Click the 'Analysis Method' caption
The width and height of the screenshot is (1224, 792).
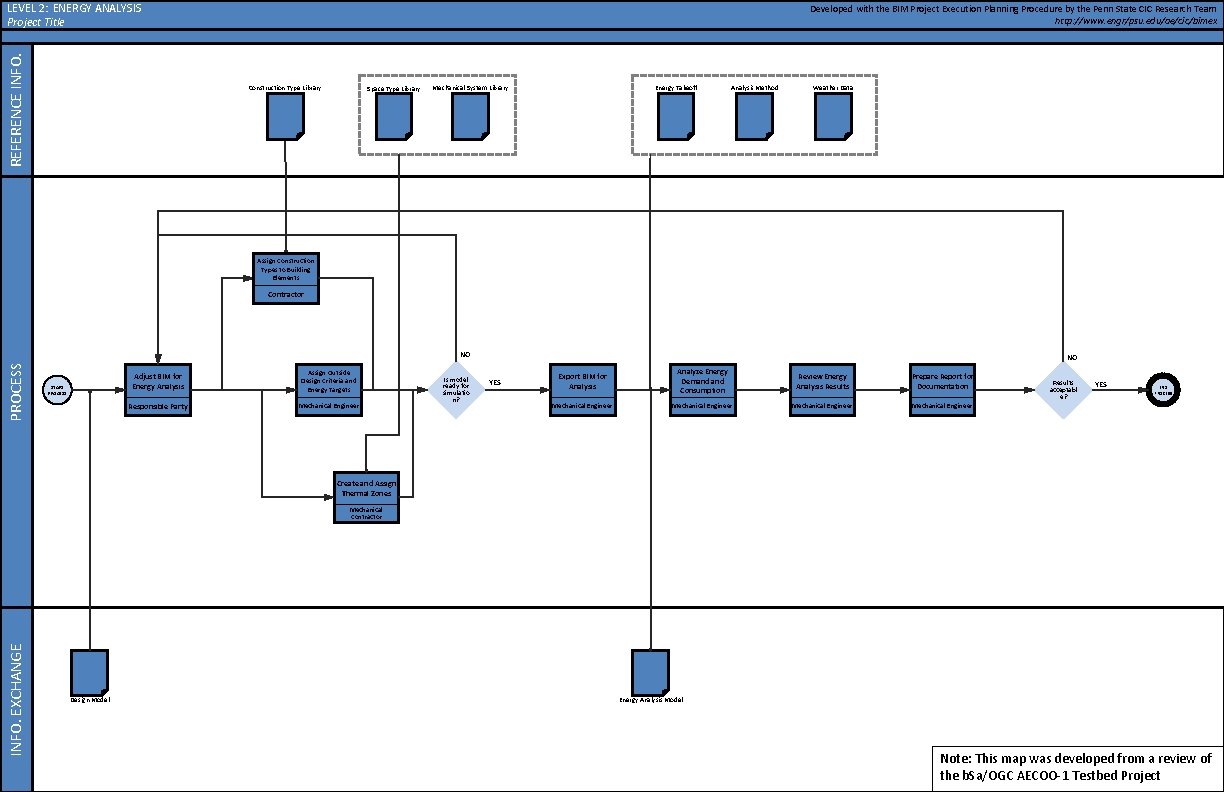(x=754, y=88)
